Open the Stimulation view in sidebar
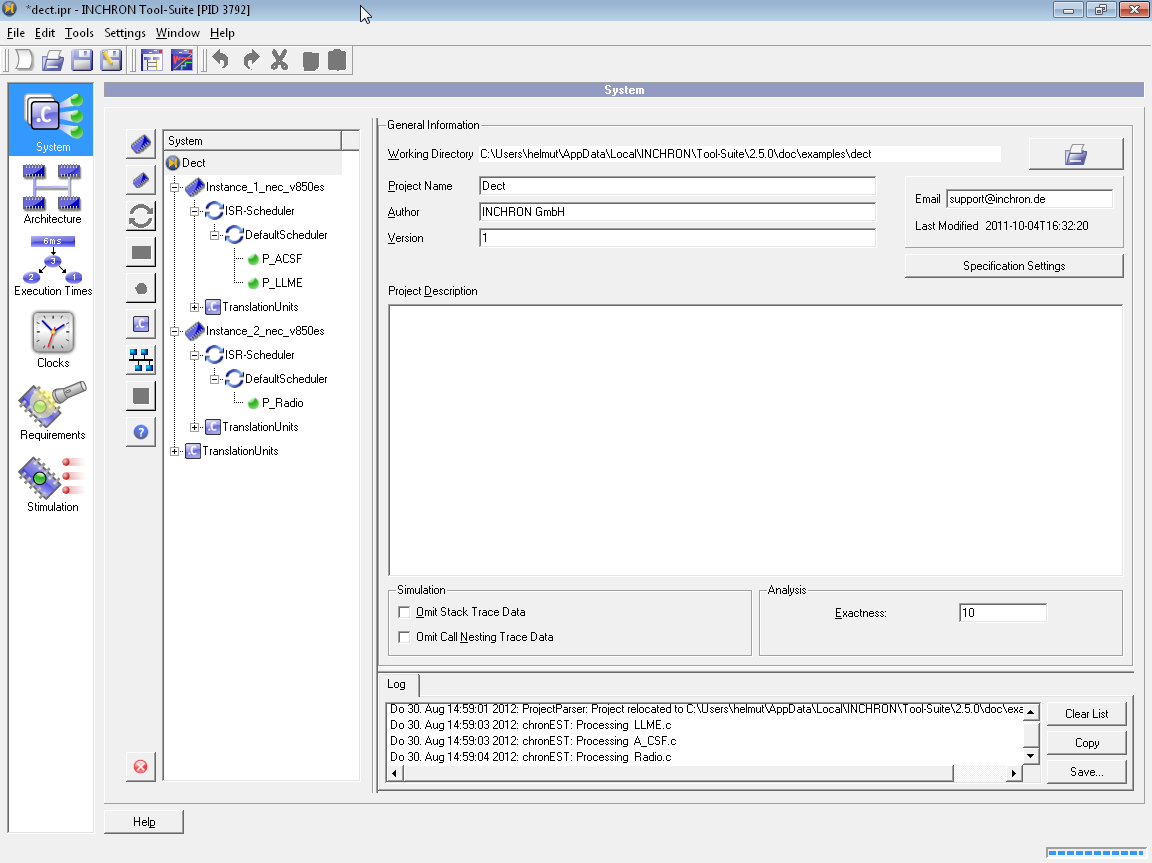 52,483
